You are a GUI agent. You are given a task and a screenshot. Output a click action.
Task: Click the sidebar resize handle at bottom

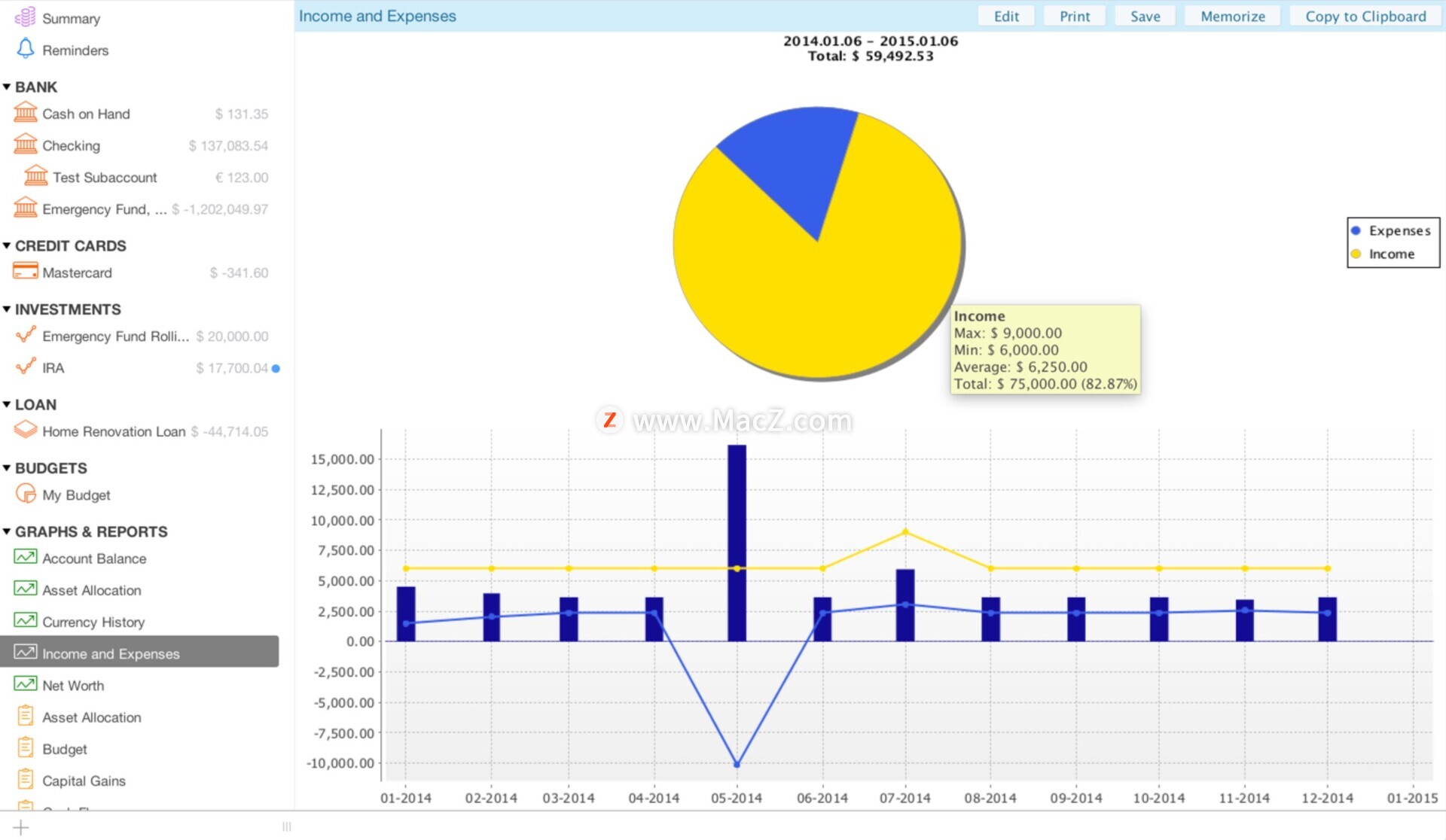click(286, 826)
